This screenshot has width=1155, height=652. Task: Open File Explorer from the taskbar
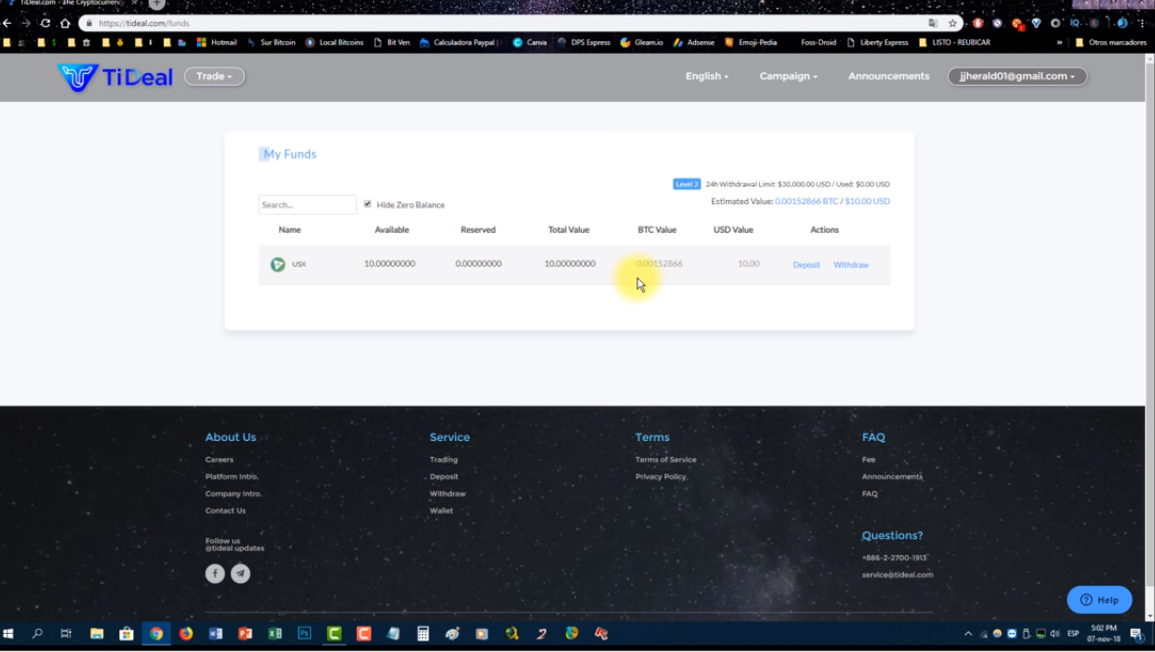96,634
